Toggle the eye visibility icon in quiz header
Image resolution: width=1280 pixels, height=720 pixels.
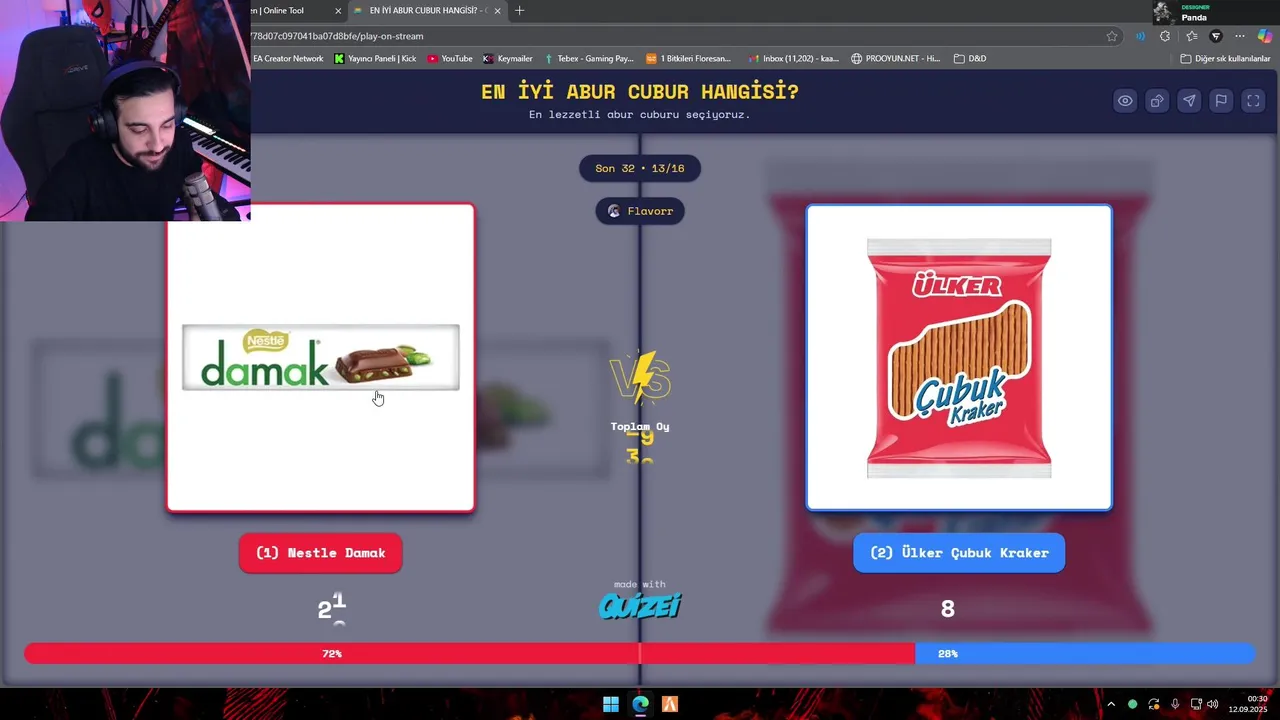tap(1125, 101)
